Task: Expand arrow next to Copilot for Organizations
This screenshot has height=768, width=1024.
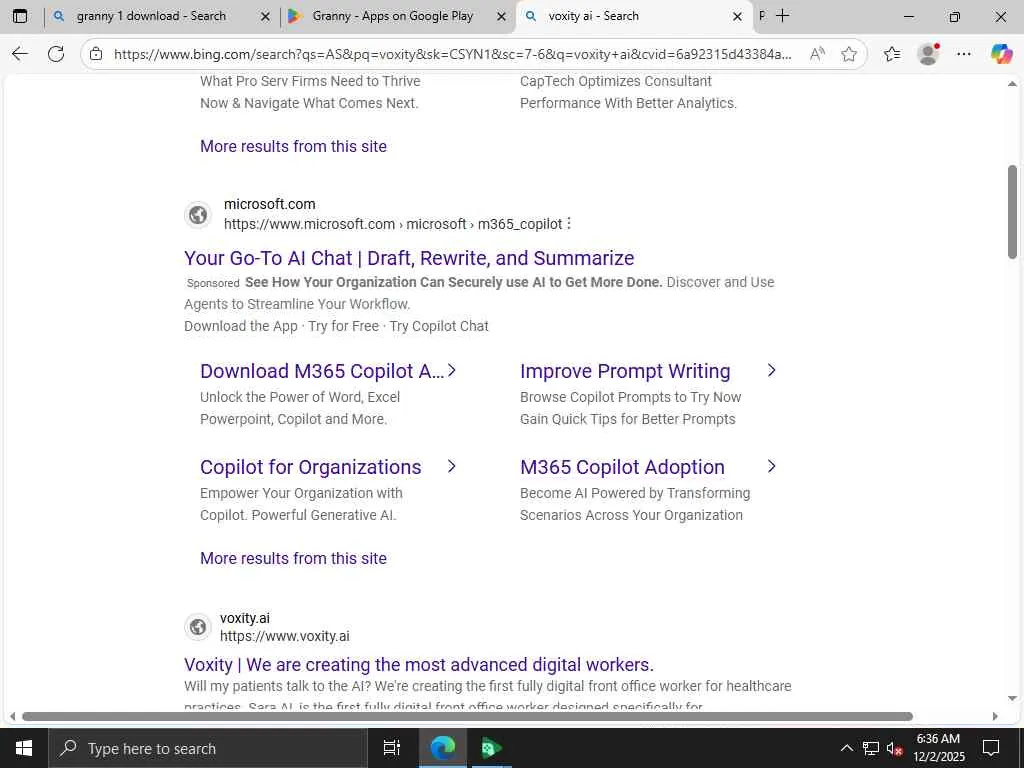Action: click(451, 466)
